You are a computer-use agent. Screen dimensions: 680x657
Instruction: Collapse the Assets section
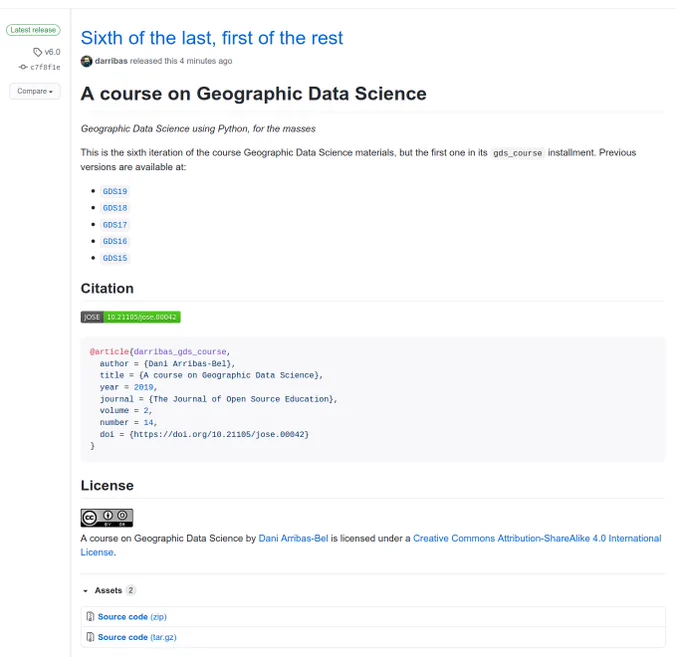point(85,591)
